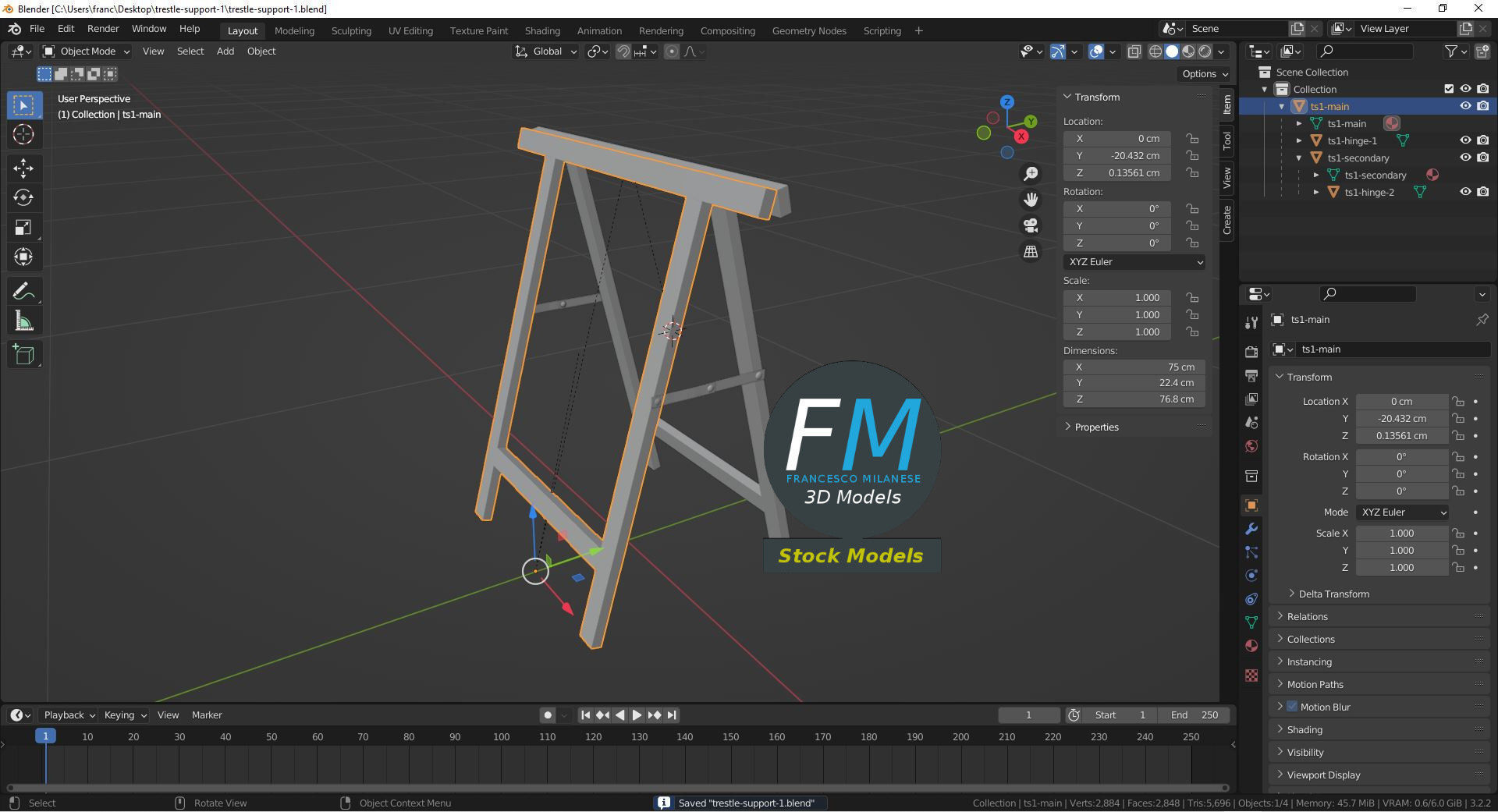
Task: Open Physics properties tab icon
Action: 1251,576
